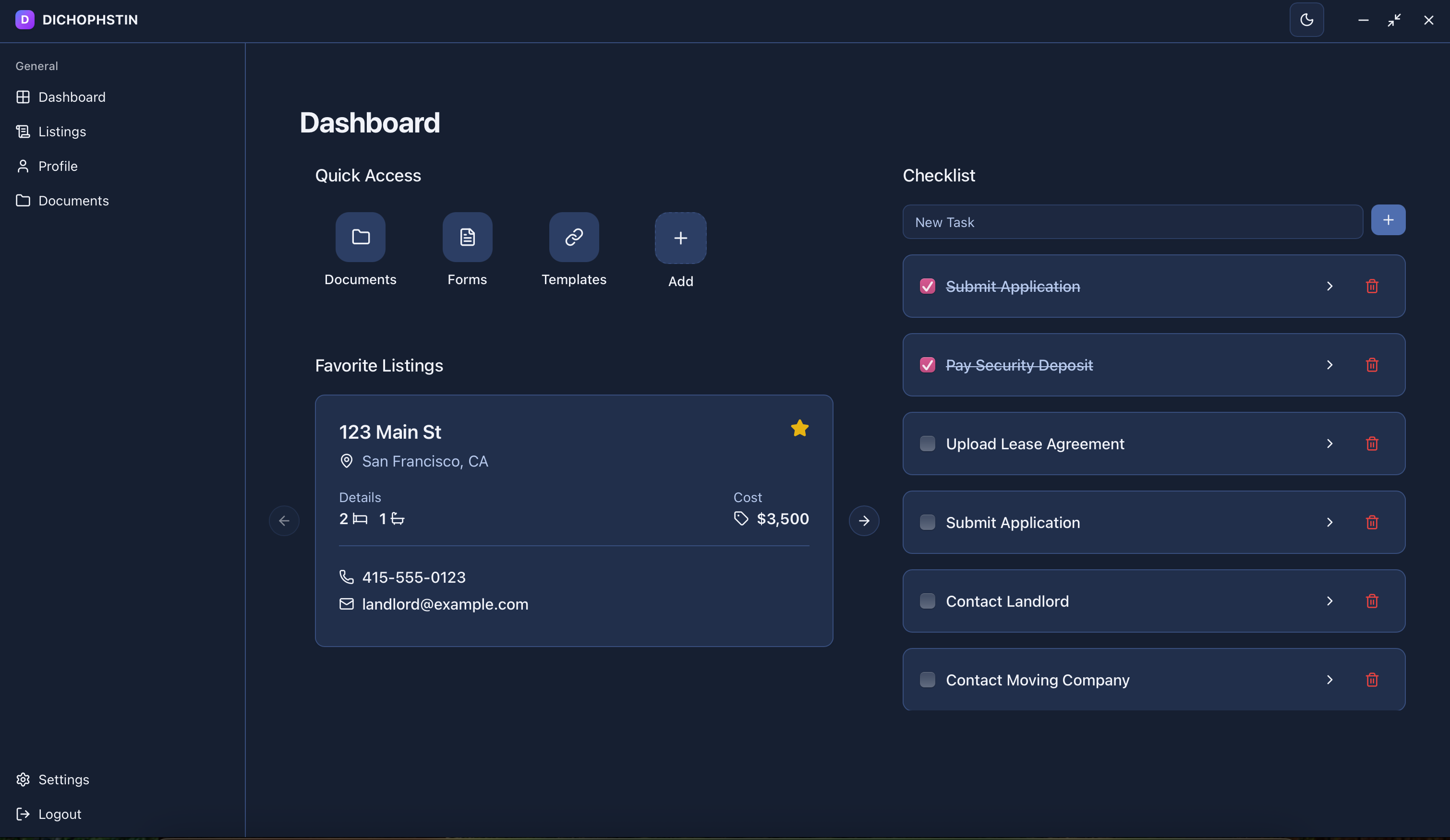Toggle dark mode with the moon icon
Screen dimensions: 1450x840
[1306, 20]
